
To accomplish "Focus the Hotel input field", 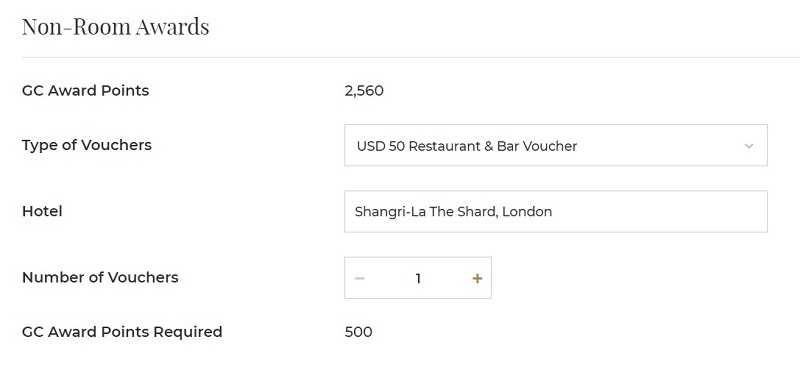I will point(556,212).
